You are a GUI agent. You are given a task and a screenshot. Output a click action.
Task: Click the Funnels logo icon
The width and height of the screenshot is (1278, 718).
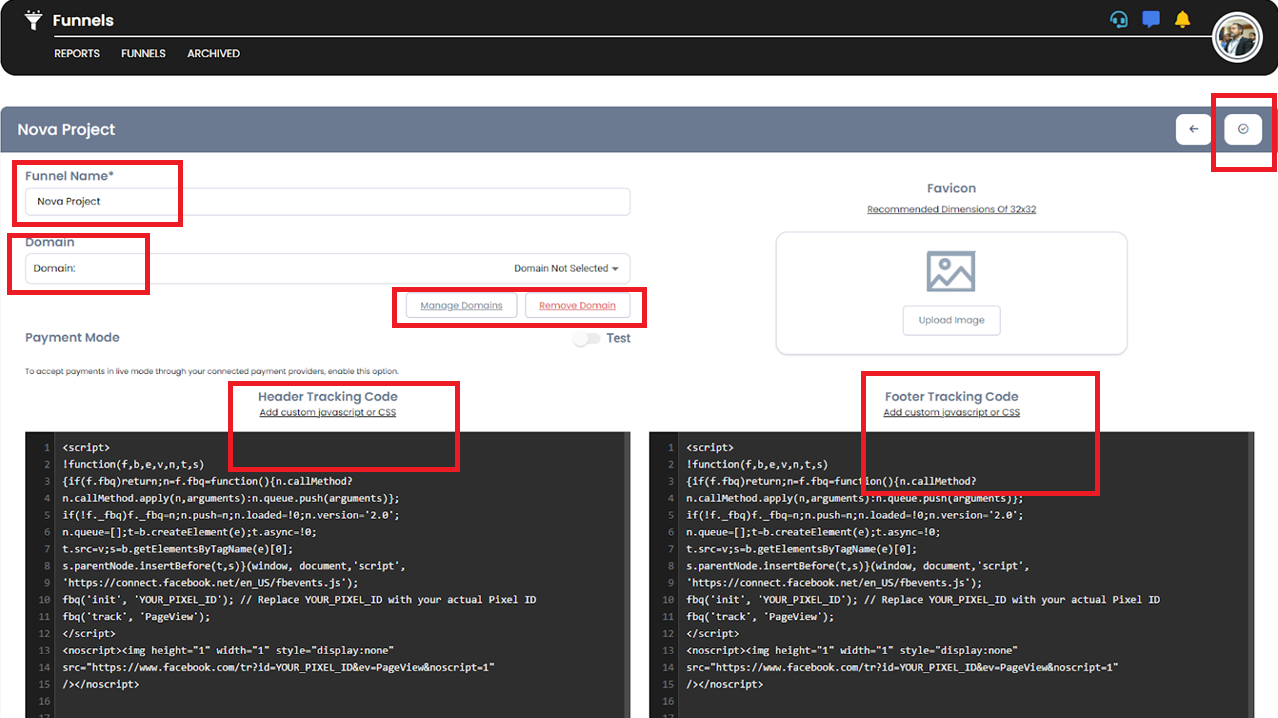click(x=34, y=20)
